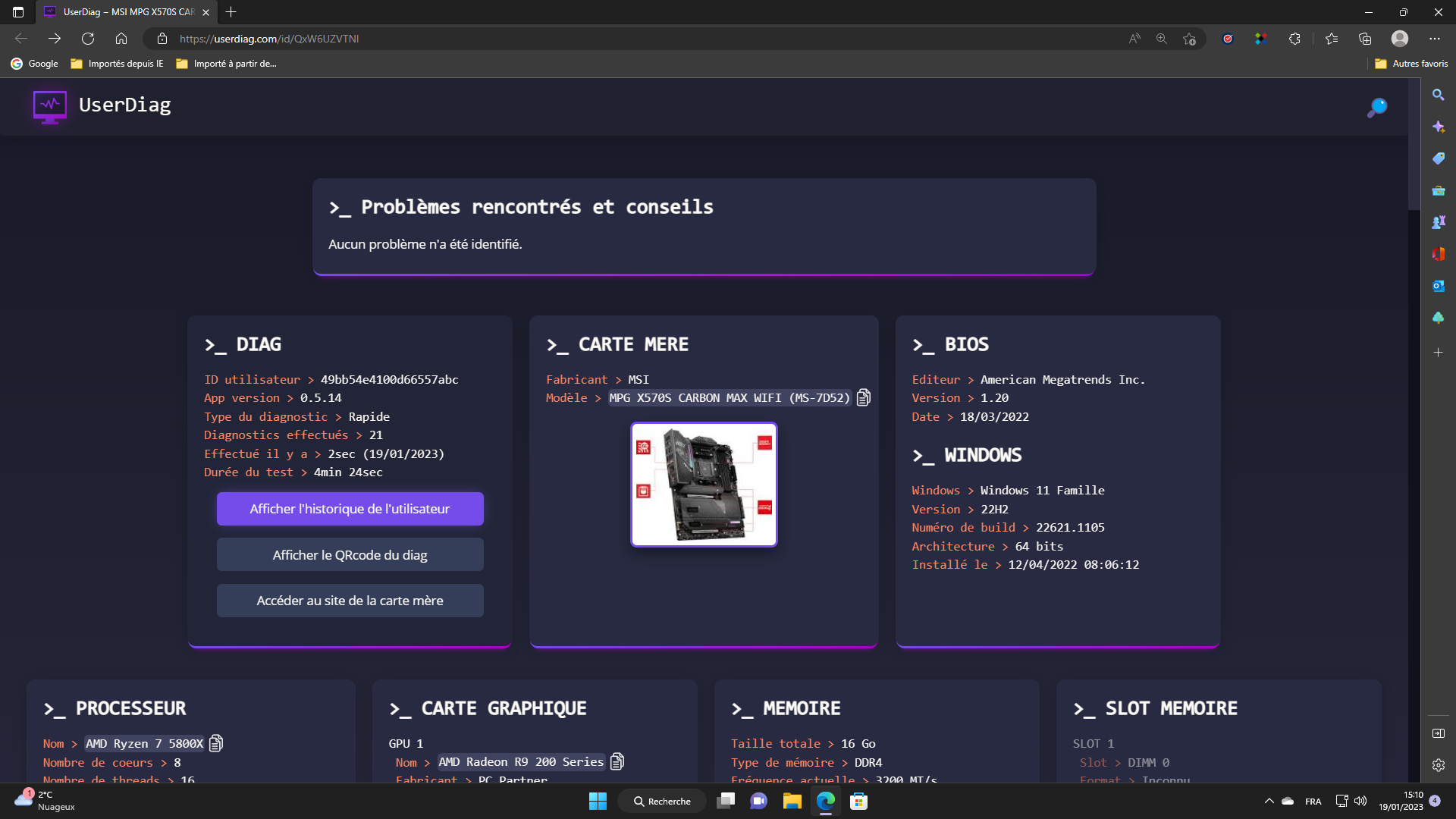The width and height of the screenshot is (1456, 819).
Task: Click the Windows 11 Famille text
Action: [x=1042, y=491]
